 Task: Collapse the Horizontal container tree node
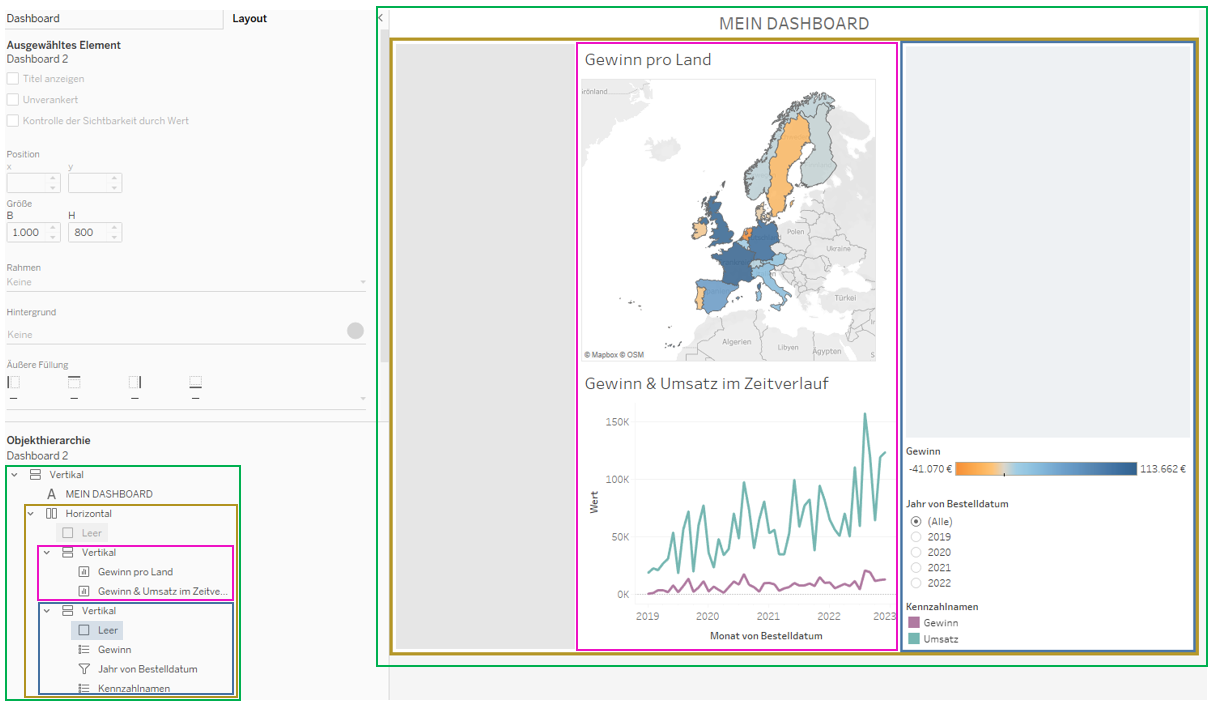coord(31,513)
